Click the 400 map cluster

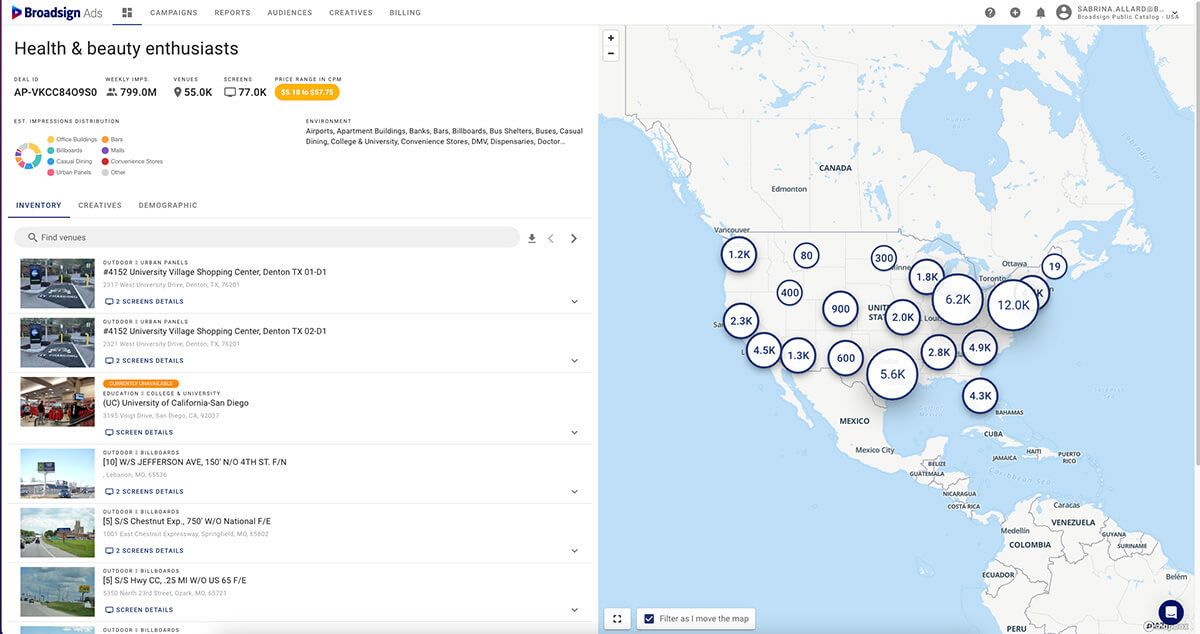(x=790, y=293)
